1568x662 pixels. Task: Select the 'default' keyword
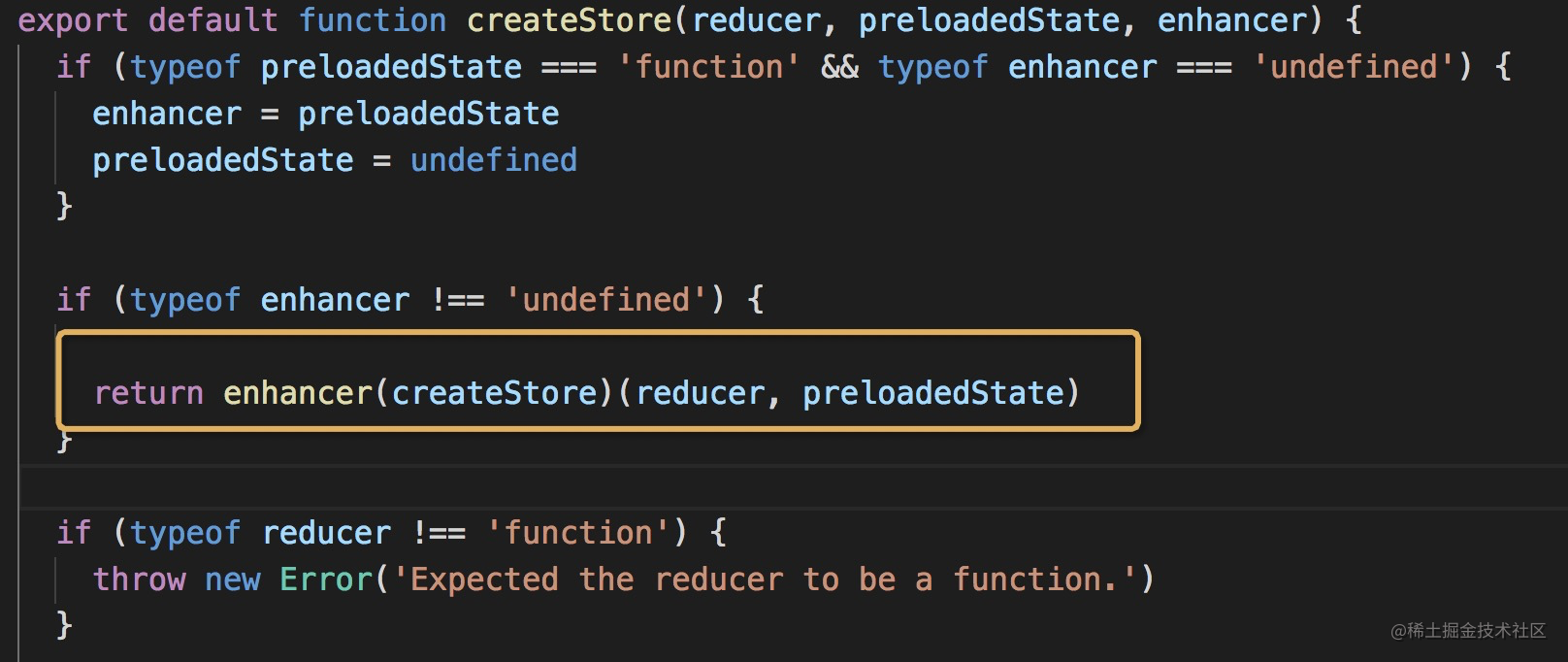click(x=213, y=19)
